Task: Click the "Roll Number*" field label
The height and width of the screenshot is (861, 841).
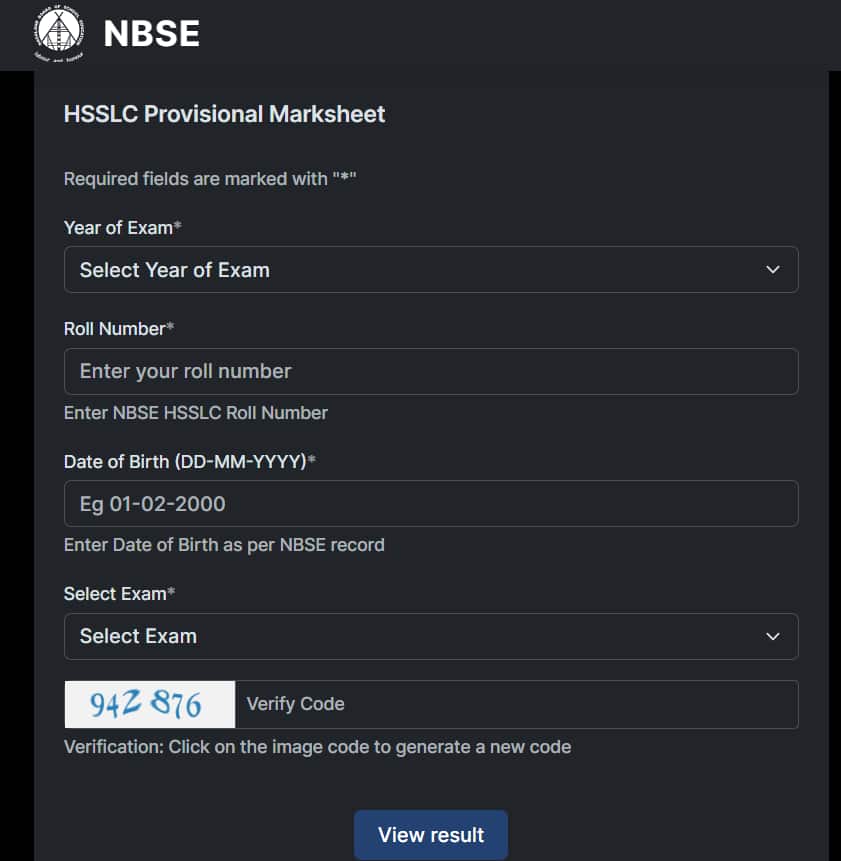Action: point(119,328)
